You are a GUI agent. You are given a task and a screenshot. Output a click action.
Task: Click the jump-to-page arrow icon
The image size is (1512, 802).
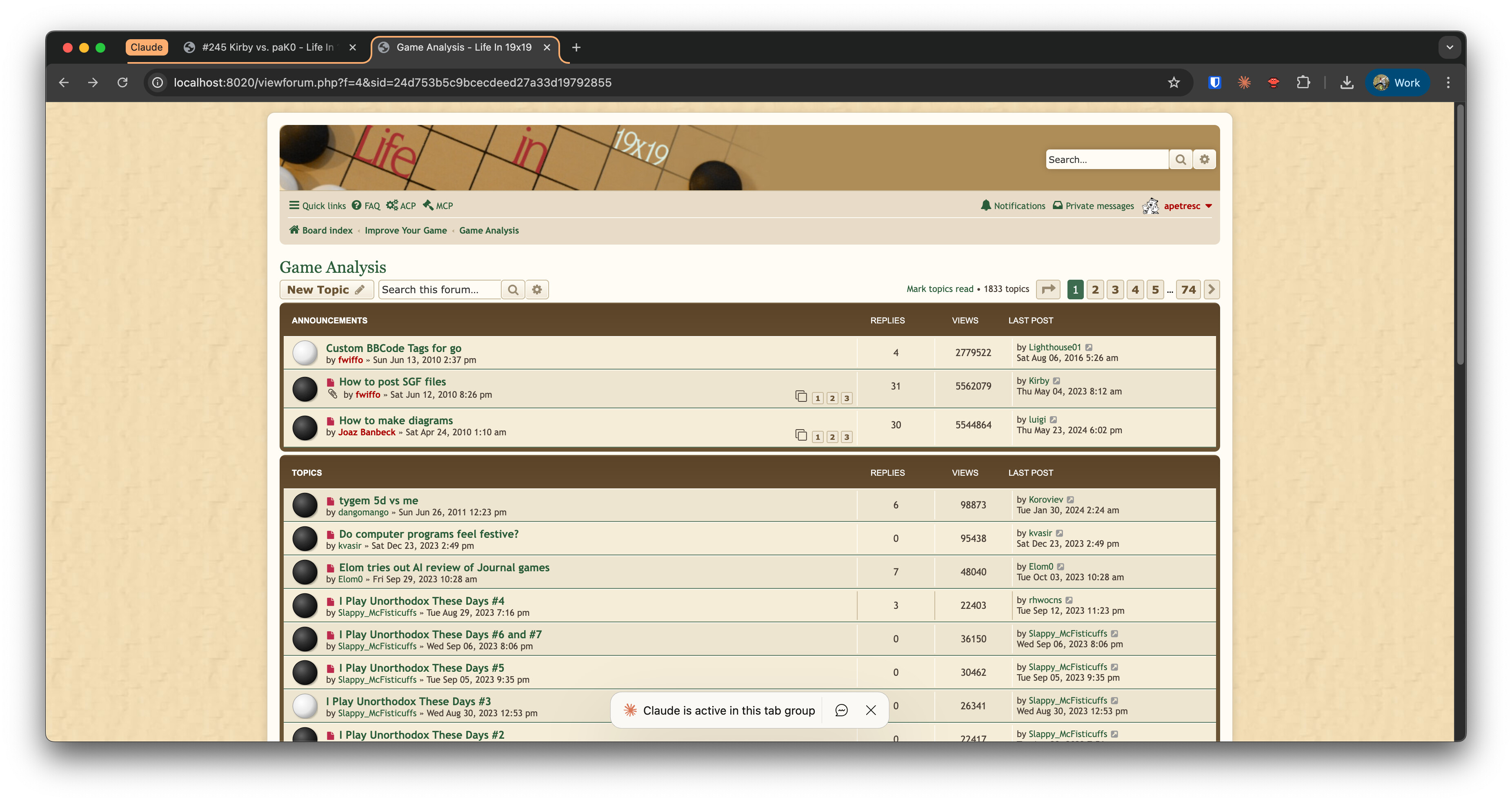tap(1048, 289)
